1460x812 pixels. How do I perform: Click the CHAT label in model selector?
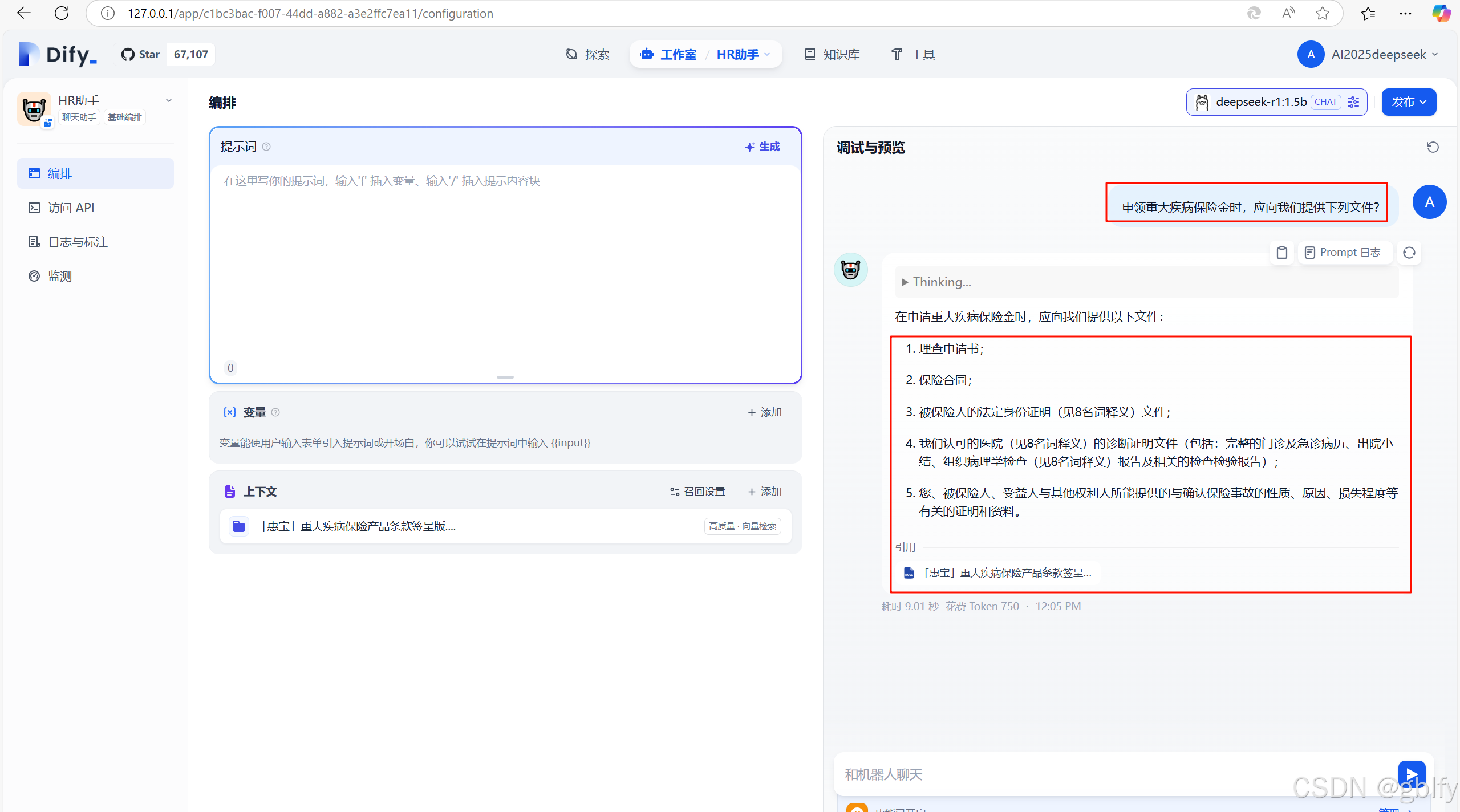(x=1326, y=102)
